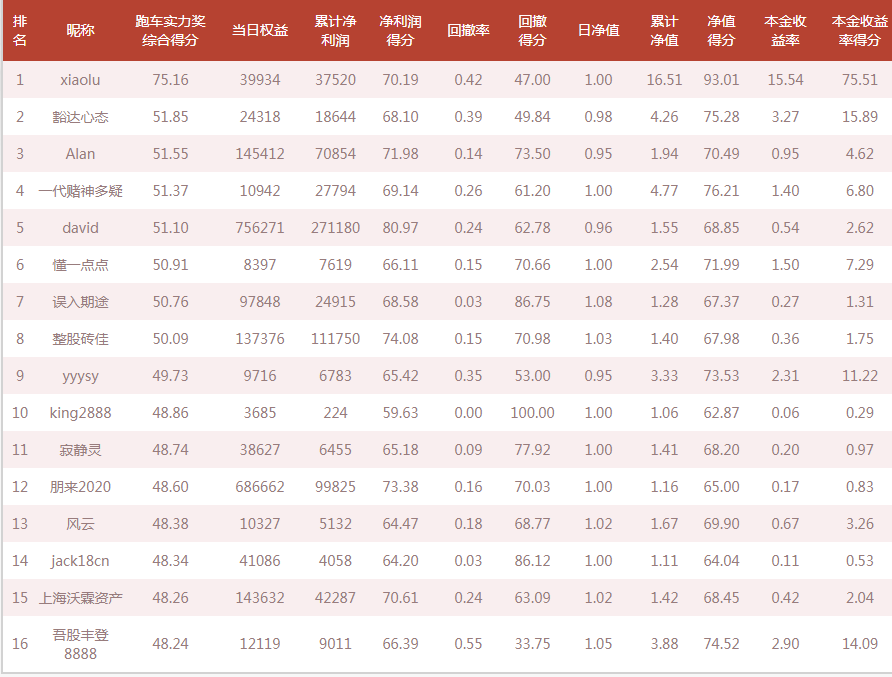This screenshot has height=677, width=892.
Task: Click nickname 朋来2020
Action: [80, 487]
